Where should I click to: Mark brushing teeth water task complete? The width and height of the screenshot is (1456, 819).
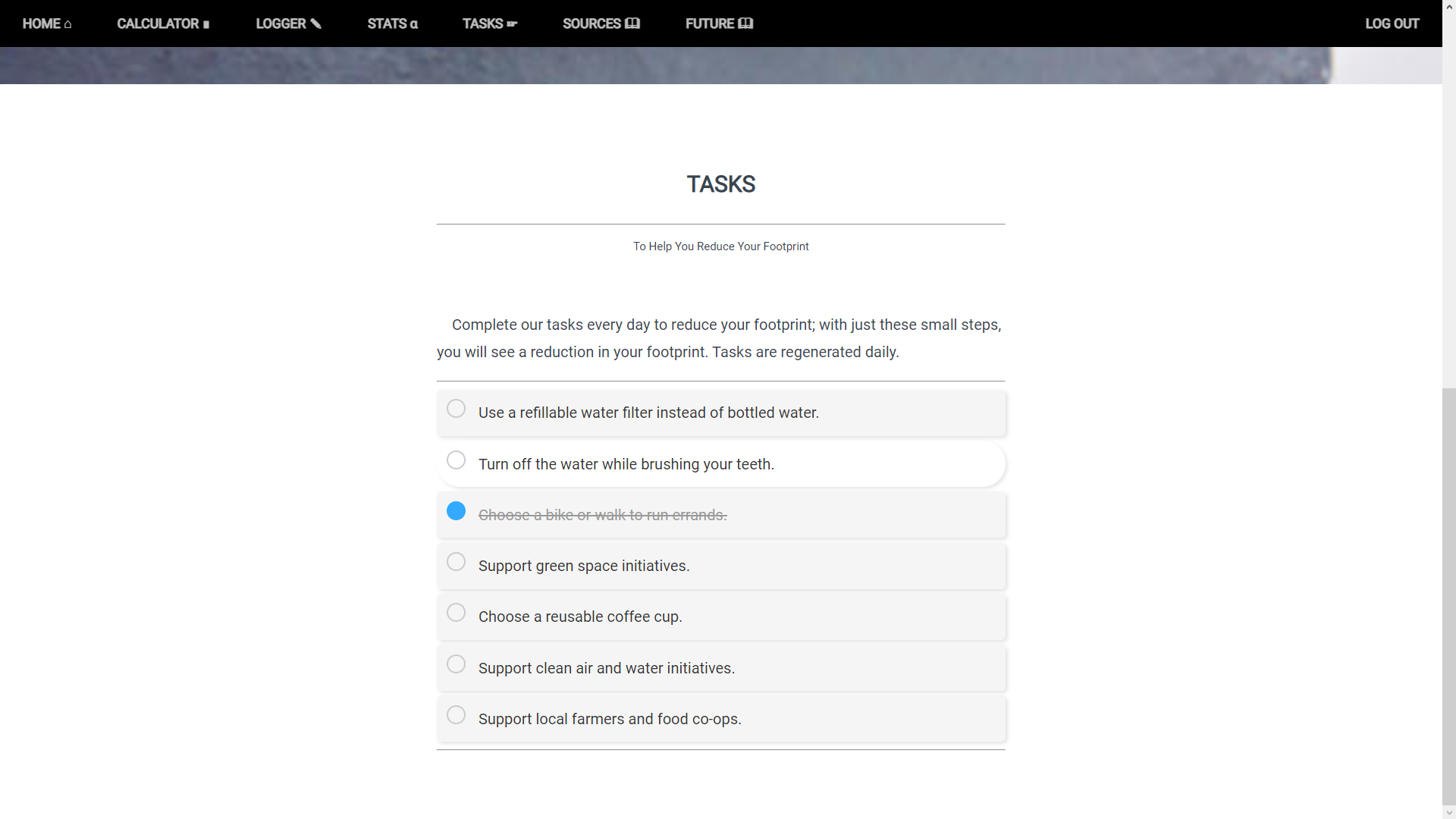tap(456, 460)
